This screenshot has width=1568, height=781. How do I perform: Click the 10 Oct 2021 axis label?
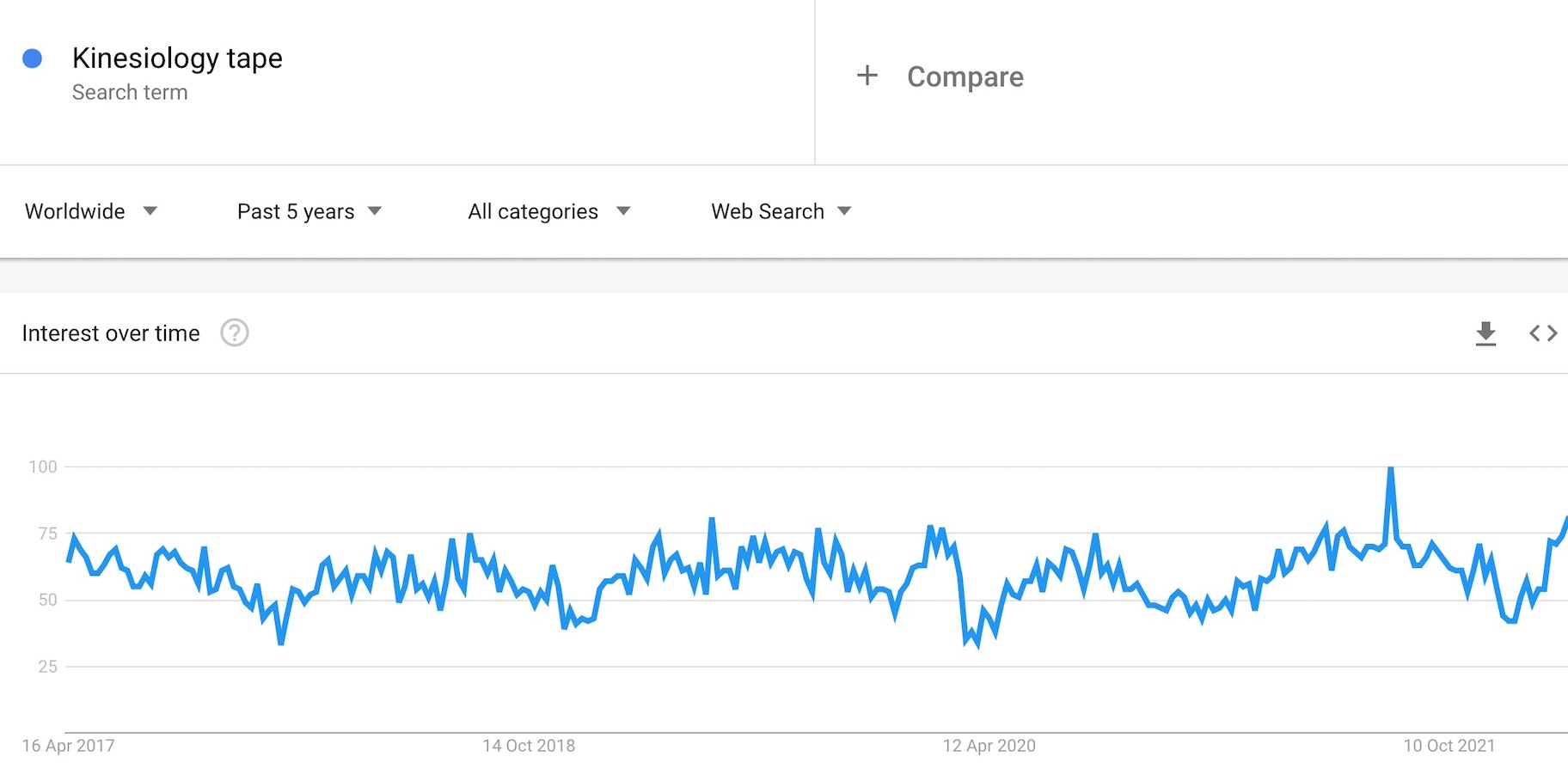[x=1449, y=746]
